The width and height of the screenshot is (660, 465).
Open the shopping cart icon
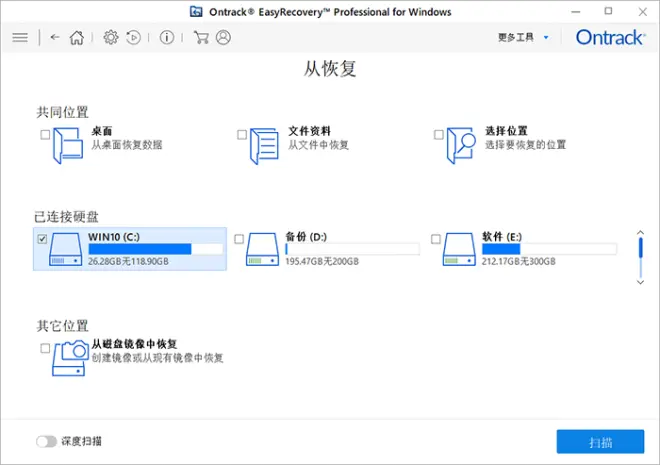click(201, 37)
